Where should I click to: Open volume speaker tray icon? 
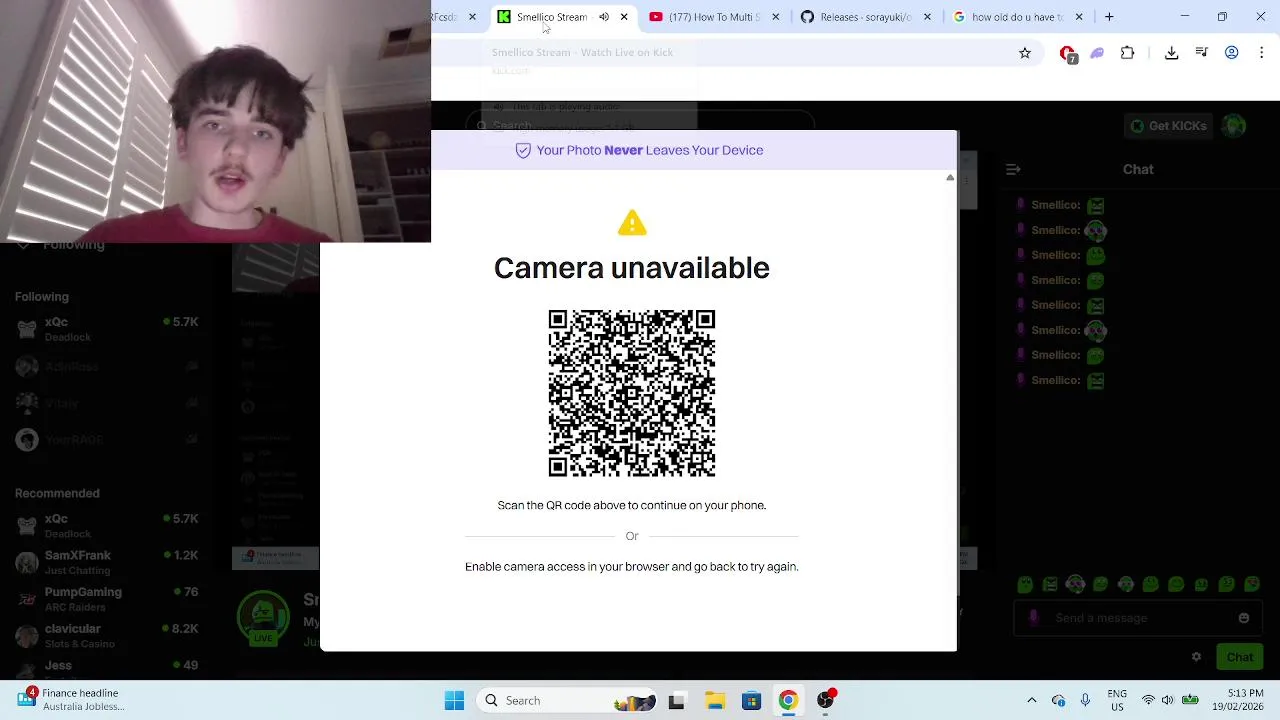click(x=1168, y=701)
